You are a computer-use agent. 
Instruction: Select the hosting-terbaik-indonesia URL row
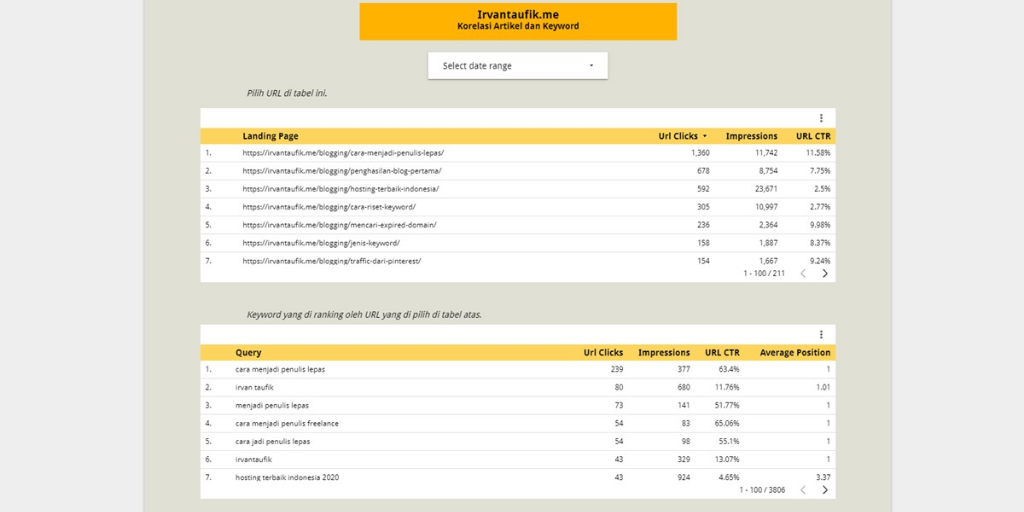pos(517,189)
